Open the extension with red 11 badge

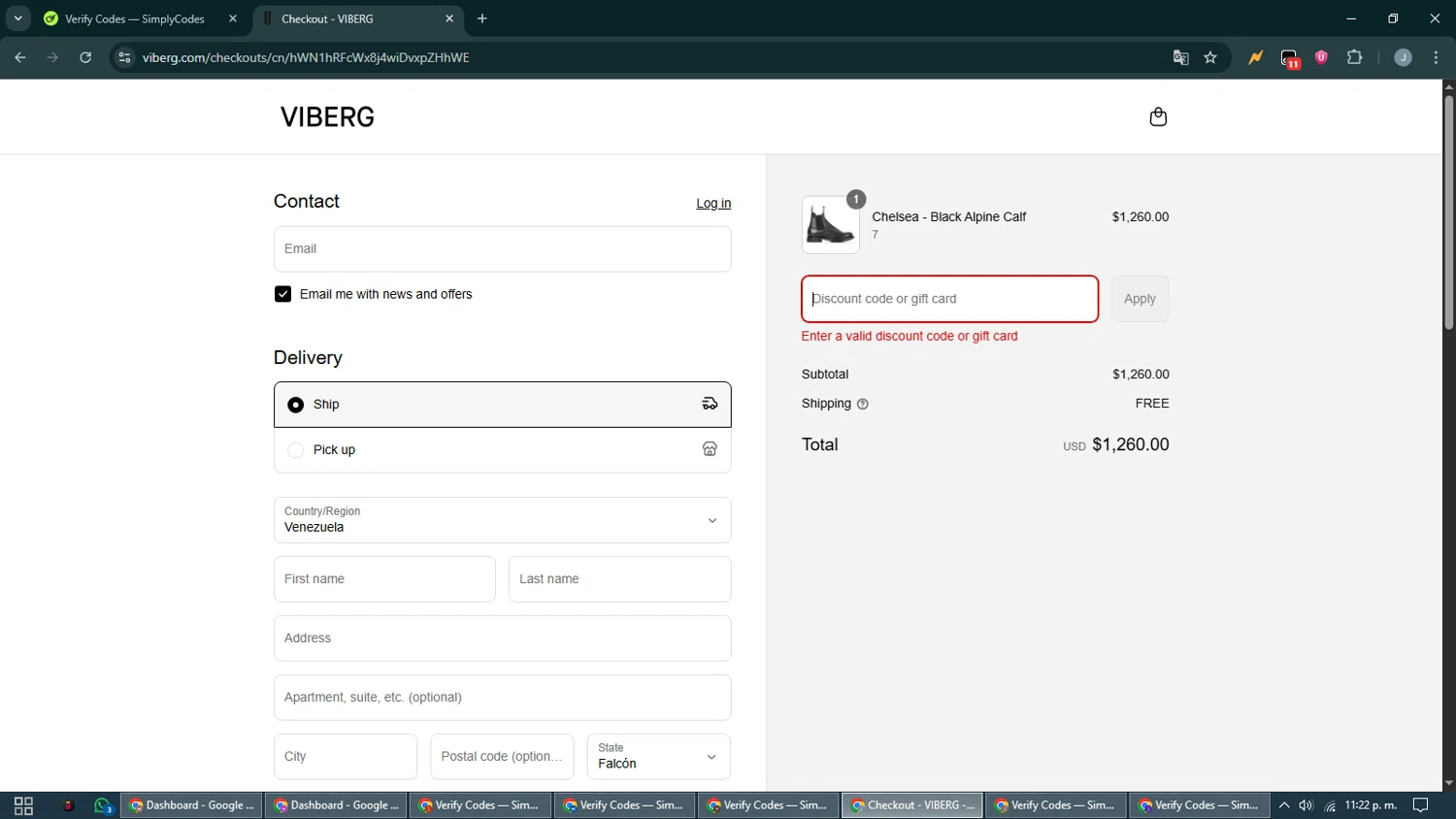point(1289,58)
